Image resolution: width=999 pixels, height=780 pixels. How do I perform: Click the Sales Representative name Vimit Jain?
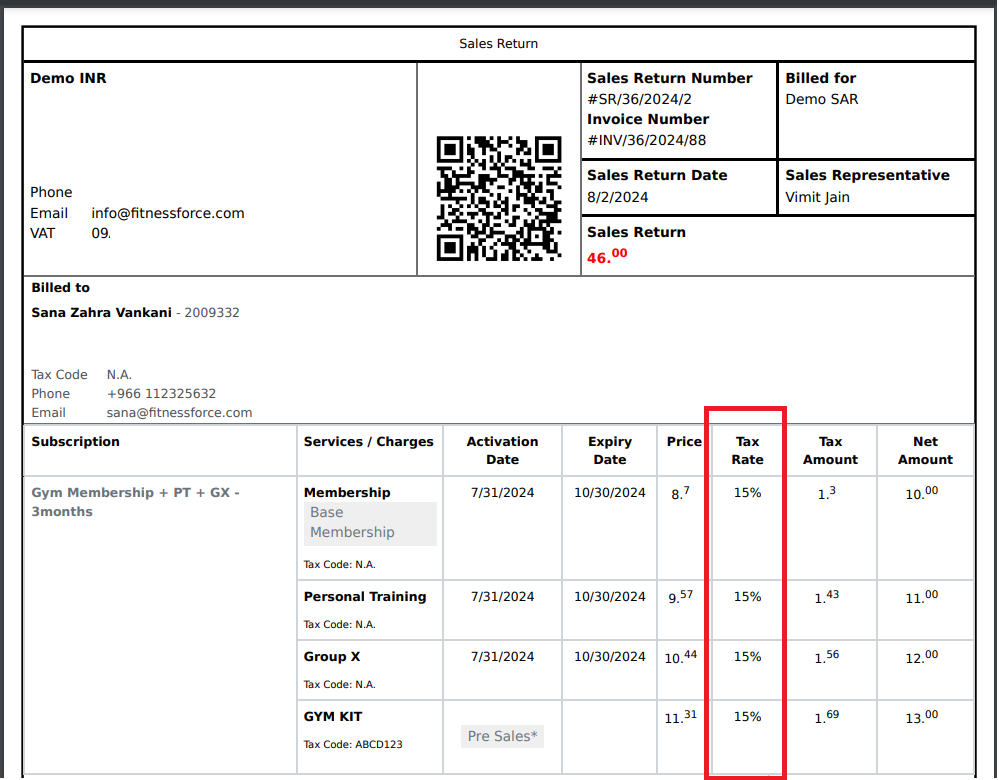tap(817, 198)
